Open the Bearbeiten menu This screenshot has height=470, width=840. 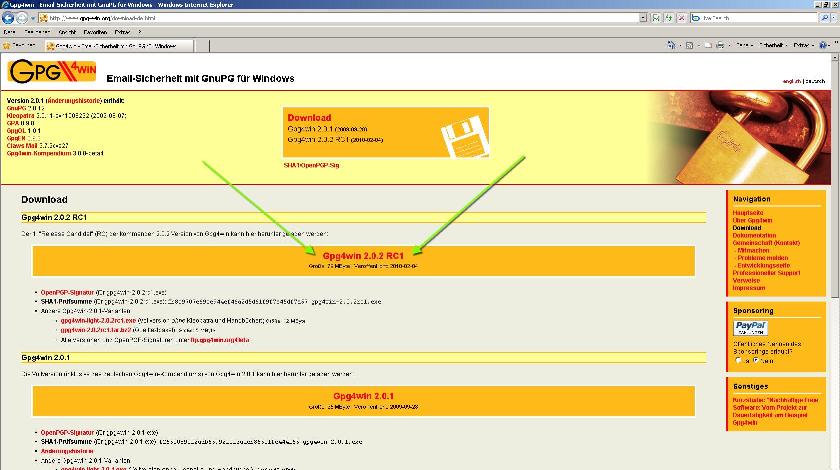(37, 32)
